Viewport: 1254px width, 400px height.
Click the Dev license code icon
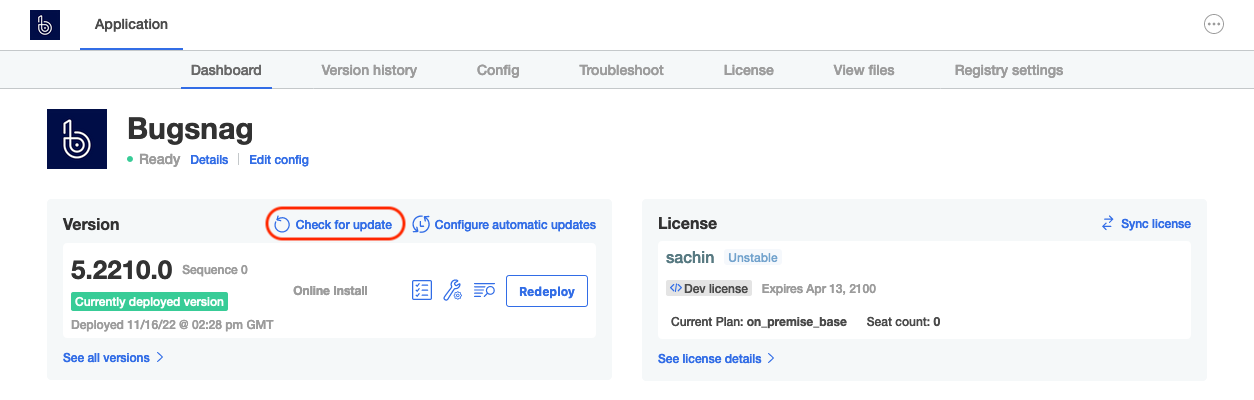[675, 288]
